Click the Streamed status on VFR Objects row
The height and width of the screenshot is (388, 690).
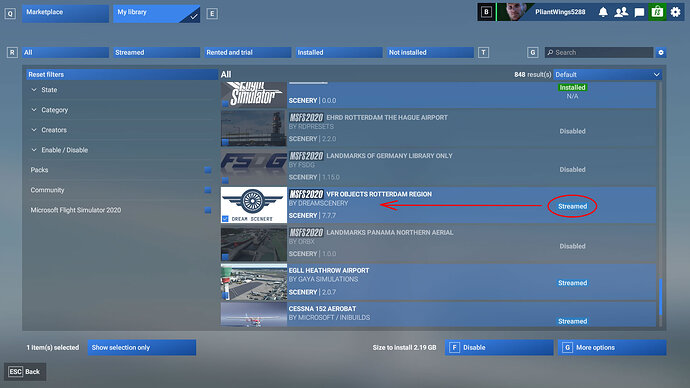pyautogui.click(x=573, y=206)
